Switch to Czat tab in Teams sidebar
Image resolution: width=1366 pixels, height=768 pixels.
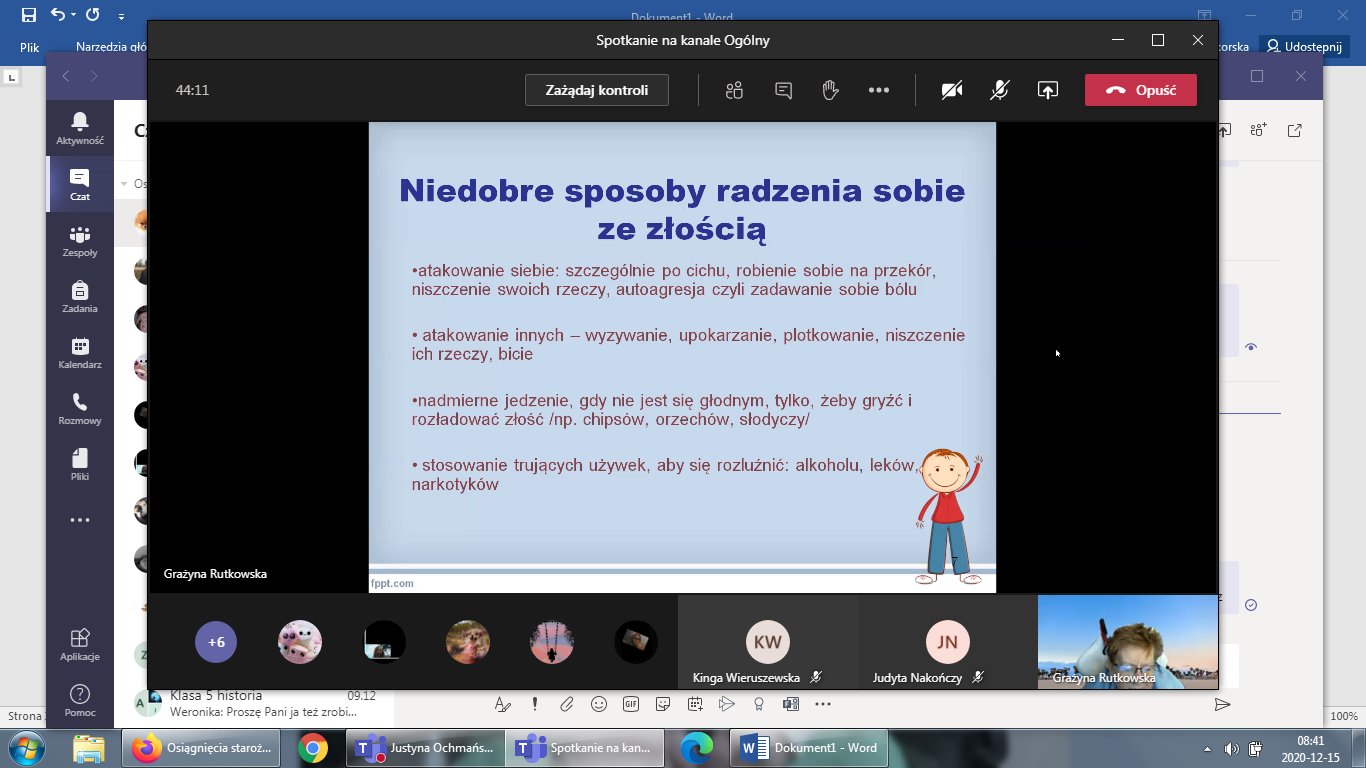tap(80, 185)
